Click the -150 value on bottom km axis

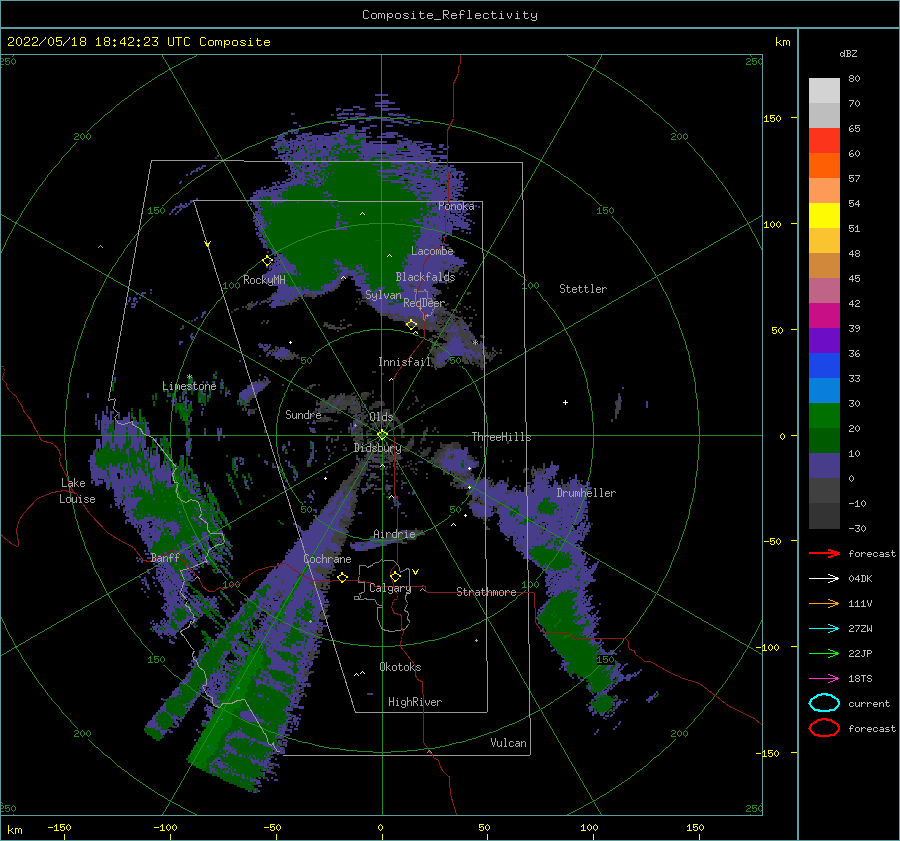point(59,827)
